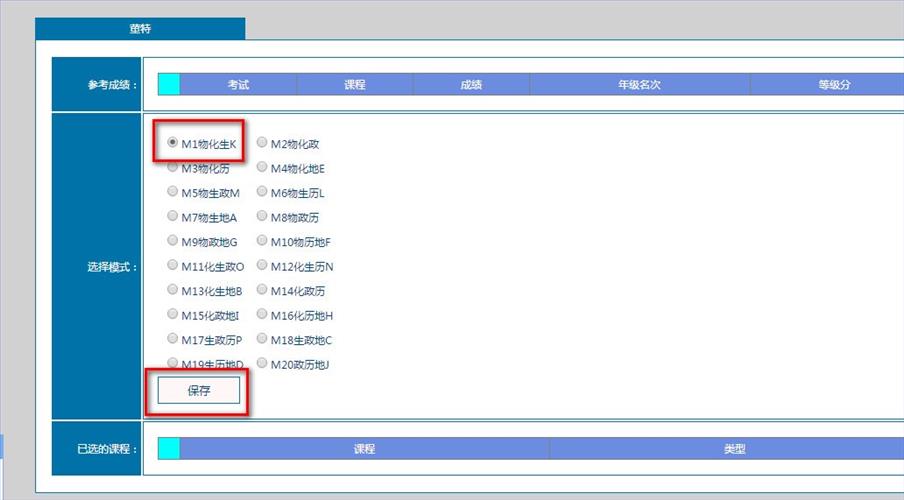904x500 pixels.
Task: Select M17生政历P combination
Action: point(173,339)
